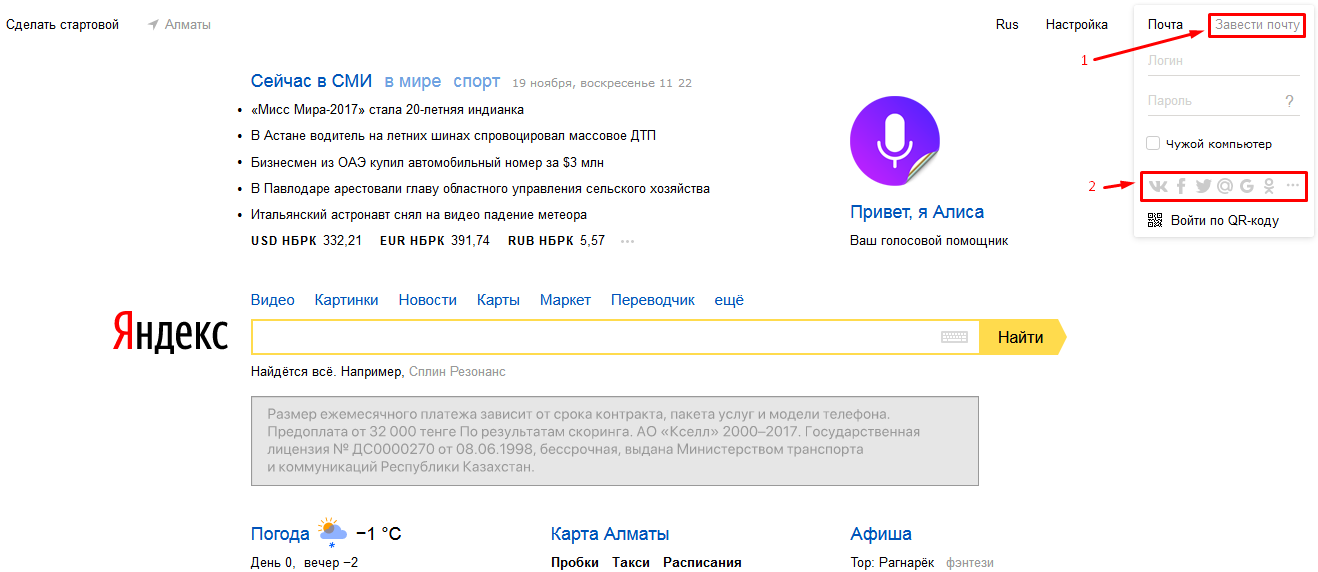This screenshot has width=1318, height=572.
Task: Click the Ваш голосовой помощник text
Action: (929, 241)
